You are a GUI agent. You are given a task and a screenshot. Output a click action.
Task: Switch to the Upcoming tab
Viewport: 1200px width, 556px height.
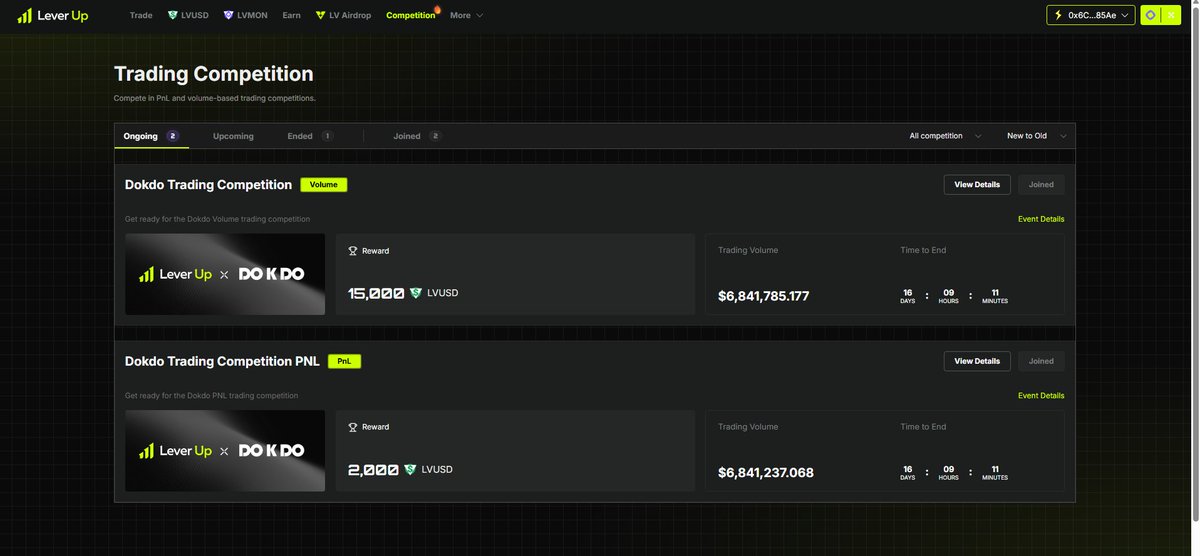(233, 136)
